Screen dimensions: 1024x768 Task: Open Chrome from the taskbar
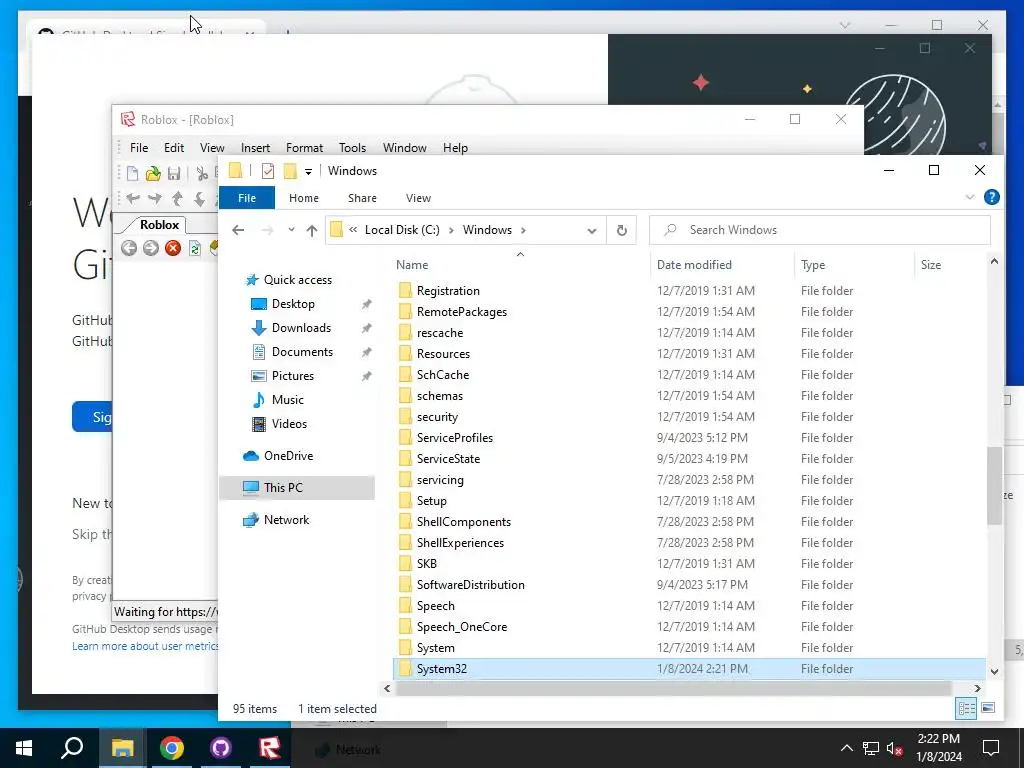(172, 748)
